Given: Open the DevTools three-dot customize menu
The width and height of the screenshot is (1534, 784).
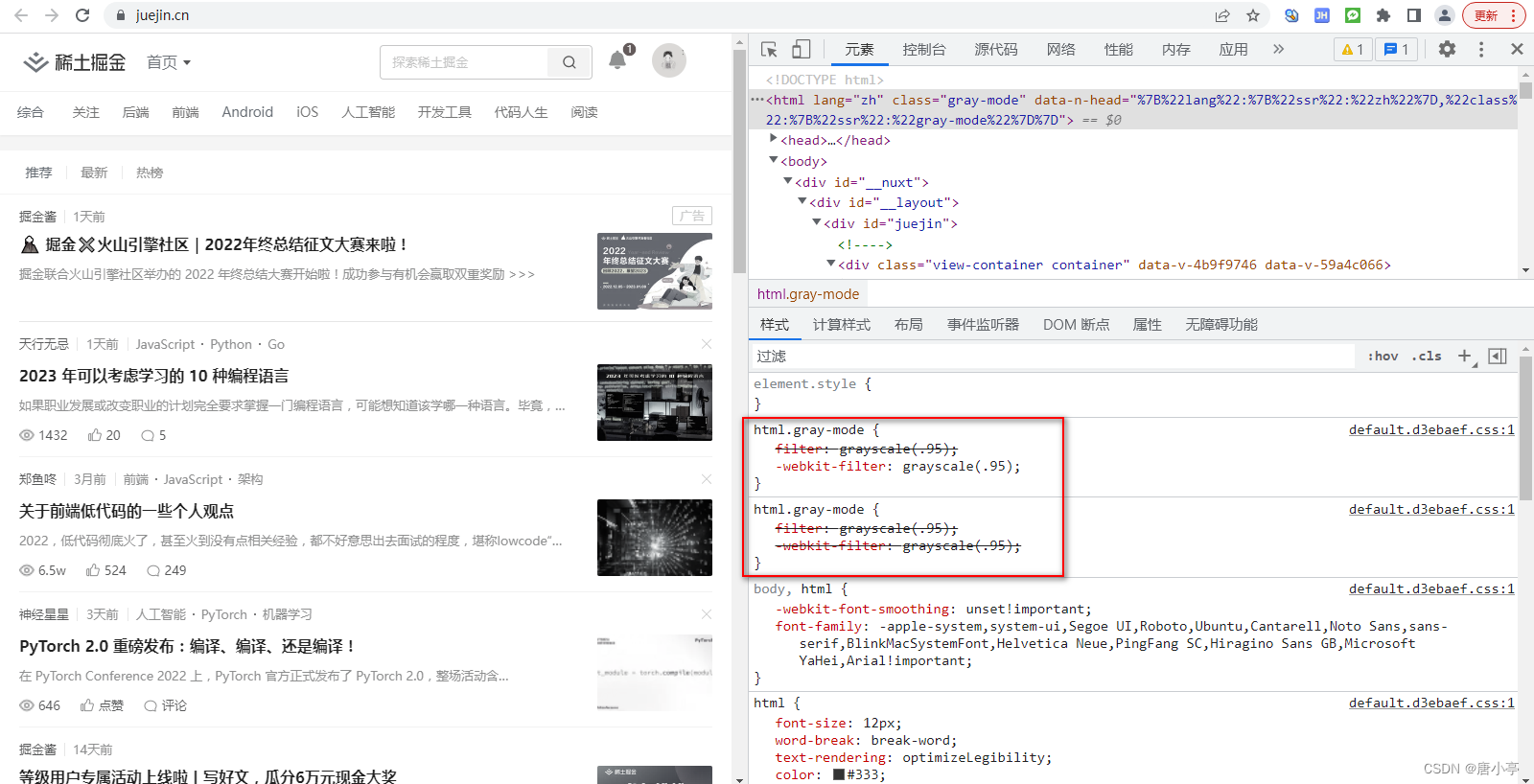Looking at the screenshot, I should (1481, 49).
